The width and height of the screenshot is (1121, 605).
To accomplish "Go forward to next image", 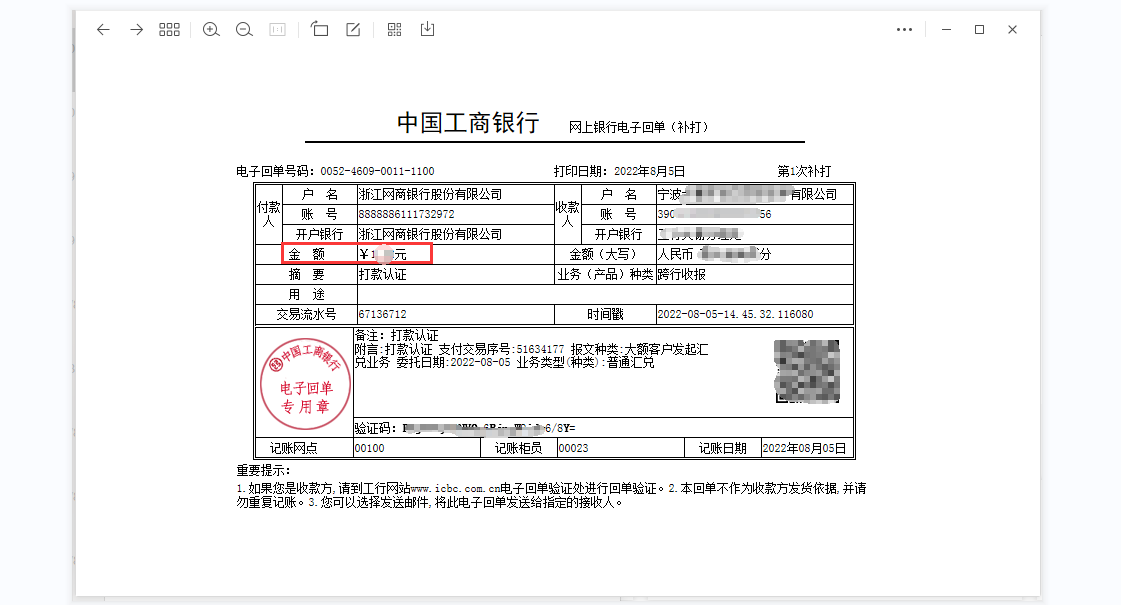I will [137, 29].
